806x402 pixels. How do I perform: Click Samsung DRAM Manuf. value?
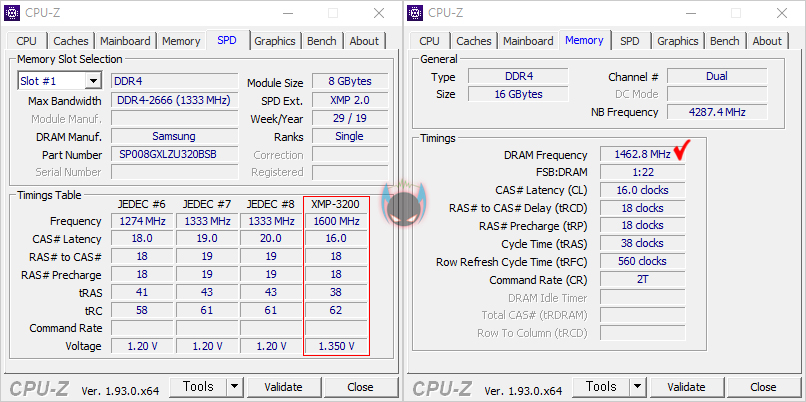pyautogui.click(x=175, y=136)
